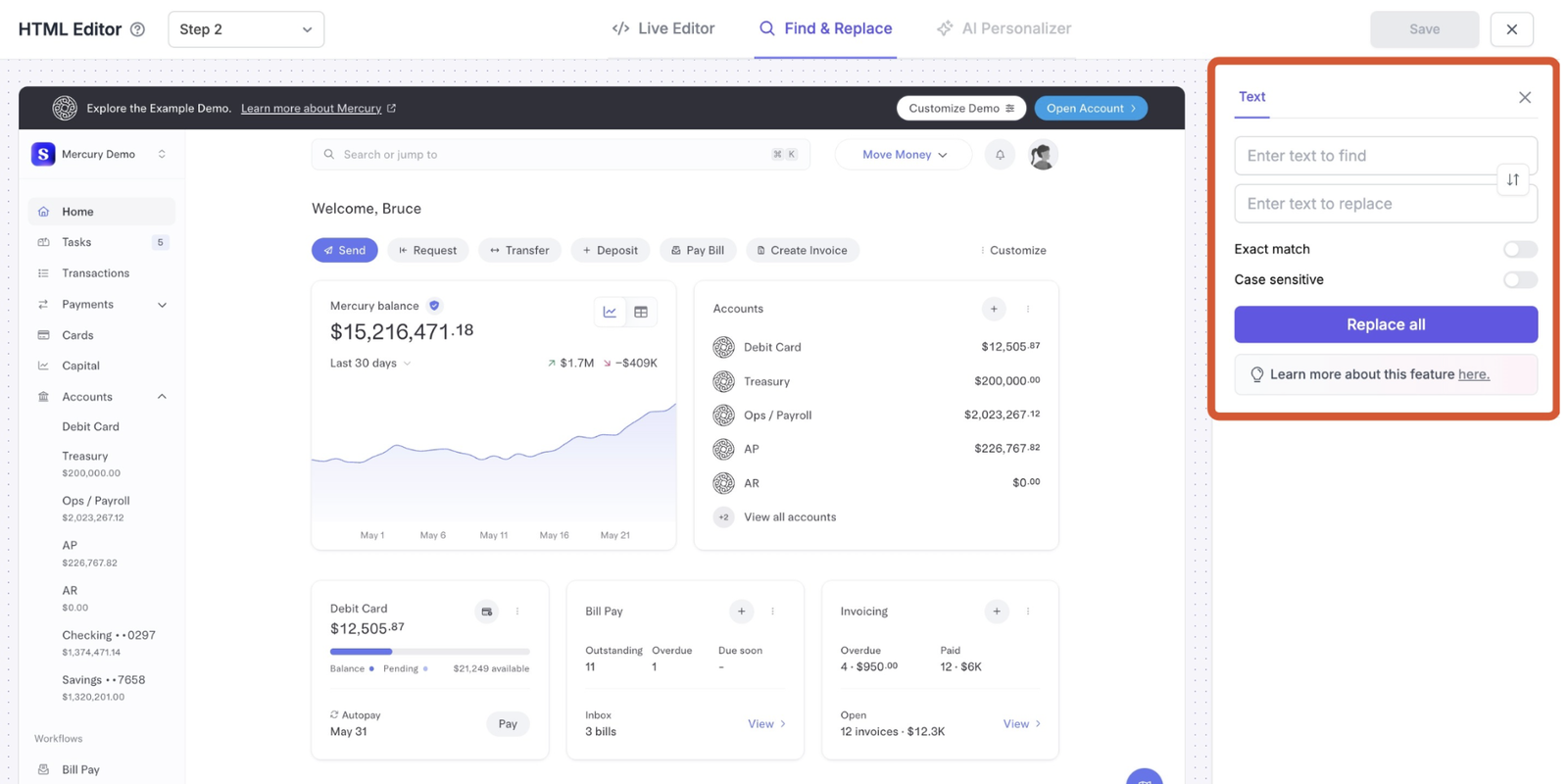Turn on the Case sensitive toggle

click(x=1519, y=280)
